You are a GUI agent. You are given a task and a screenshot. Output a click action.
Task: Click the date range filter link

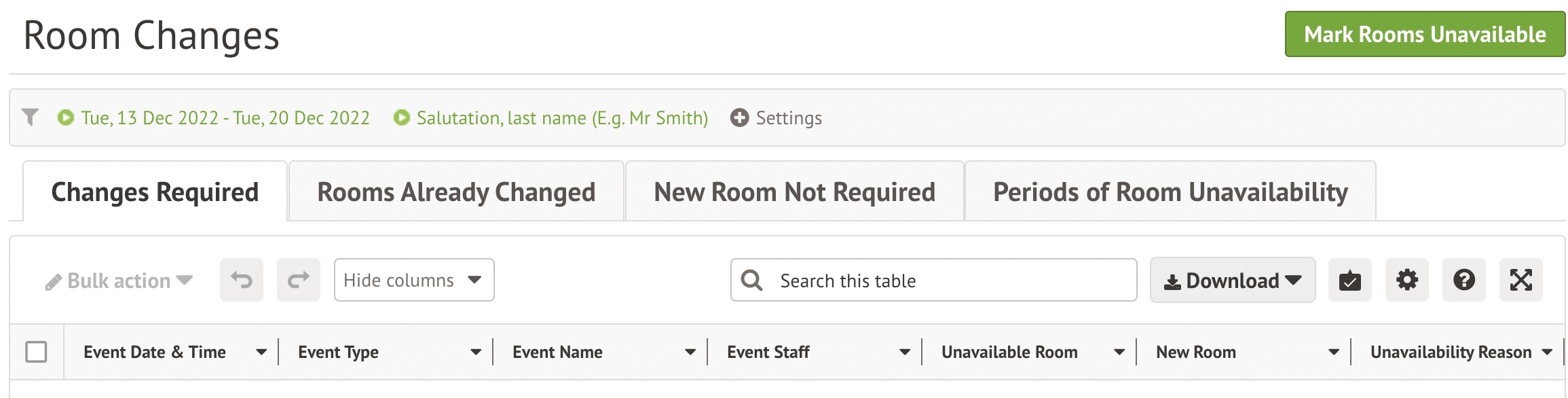point(225,118)
